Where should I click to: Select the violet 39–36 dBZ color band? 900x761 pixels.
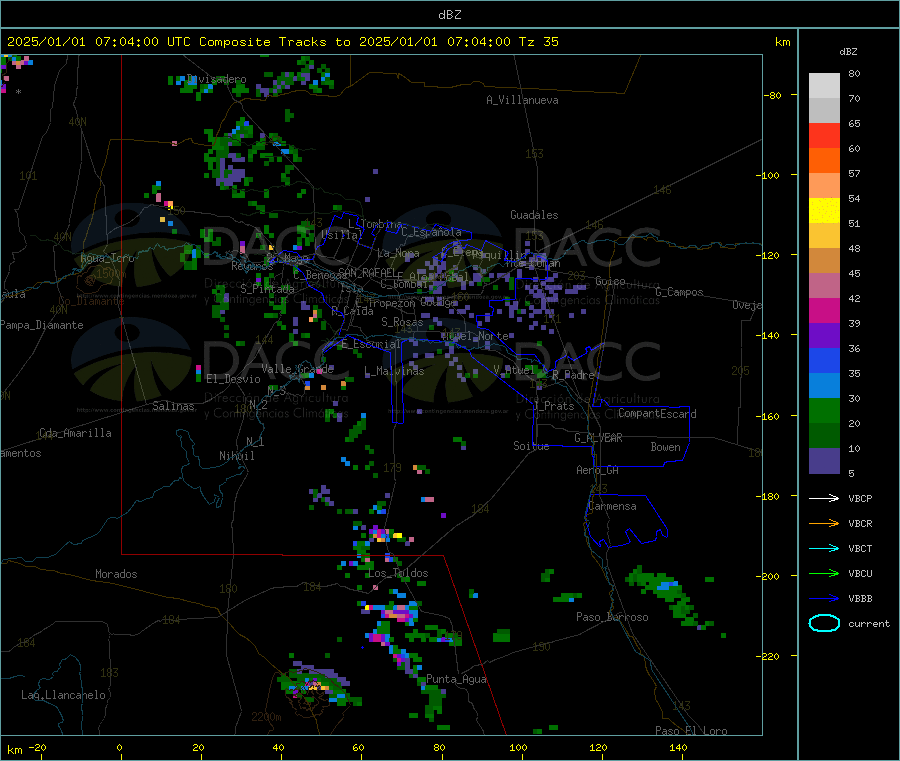[x=824, y=336]
